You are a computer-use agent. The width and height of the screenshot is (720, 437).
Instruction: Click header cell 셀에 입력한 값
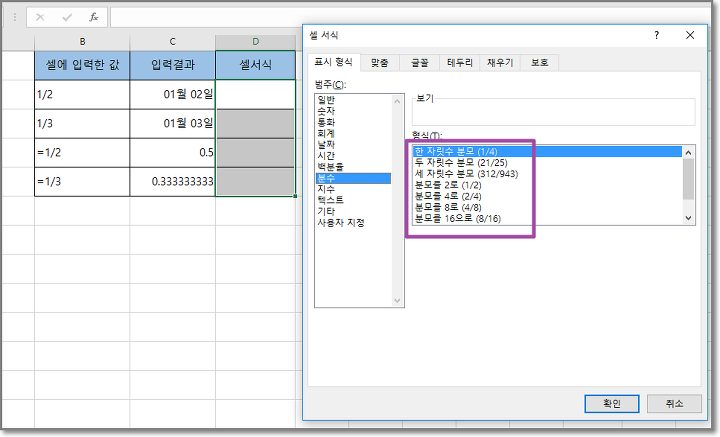coord(82,65)
